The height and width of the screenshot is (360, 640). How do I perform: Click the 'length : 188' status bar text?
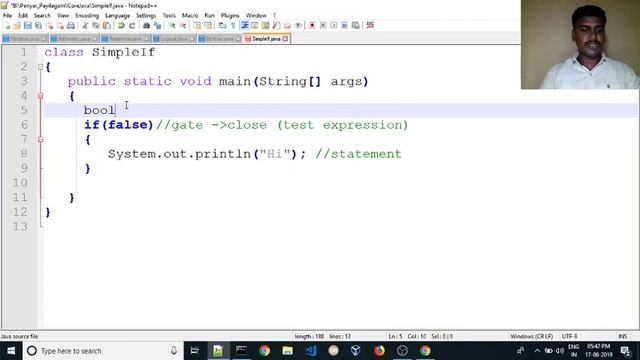tap(309, 336)
